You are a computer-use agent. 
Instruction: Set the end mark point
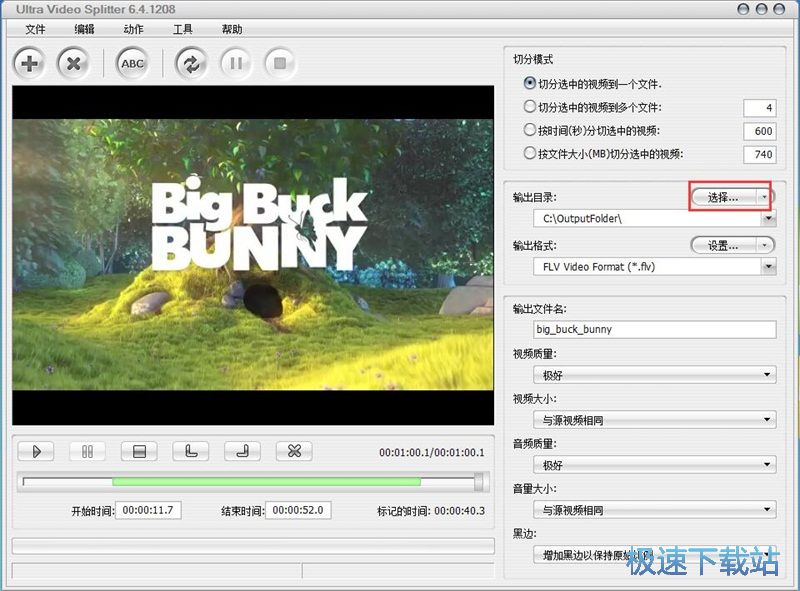click(x=242, y=452)
